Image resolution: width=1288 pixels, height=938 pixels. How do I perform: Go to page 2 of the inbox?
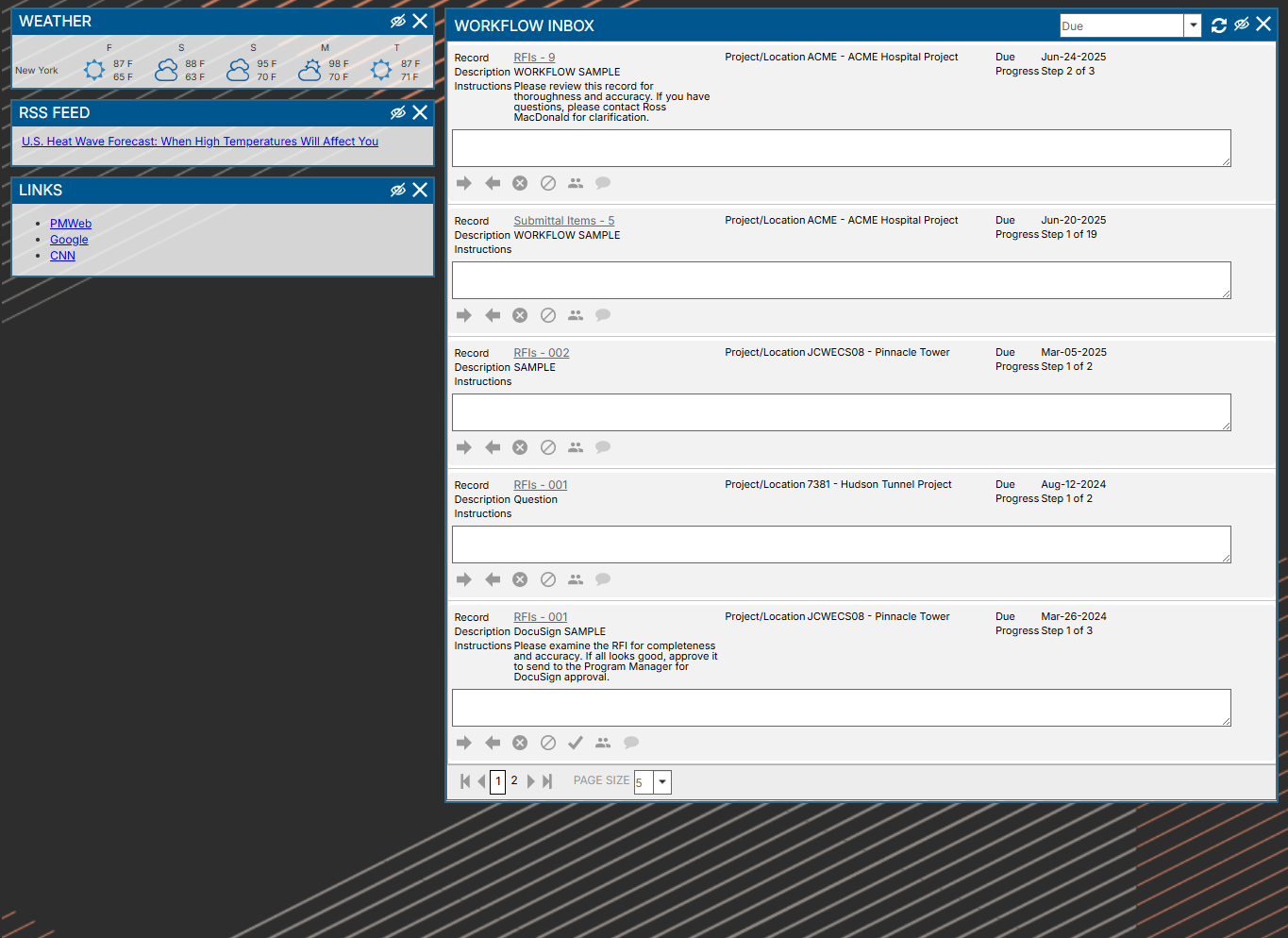click(514, 780)
